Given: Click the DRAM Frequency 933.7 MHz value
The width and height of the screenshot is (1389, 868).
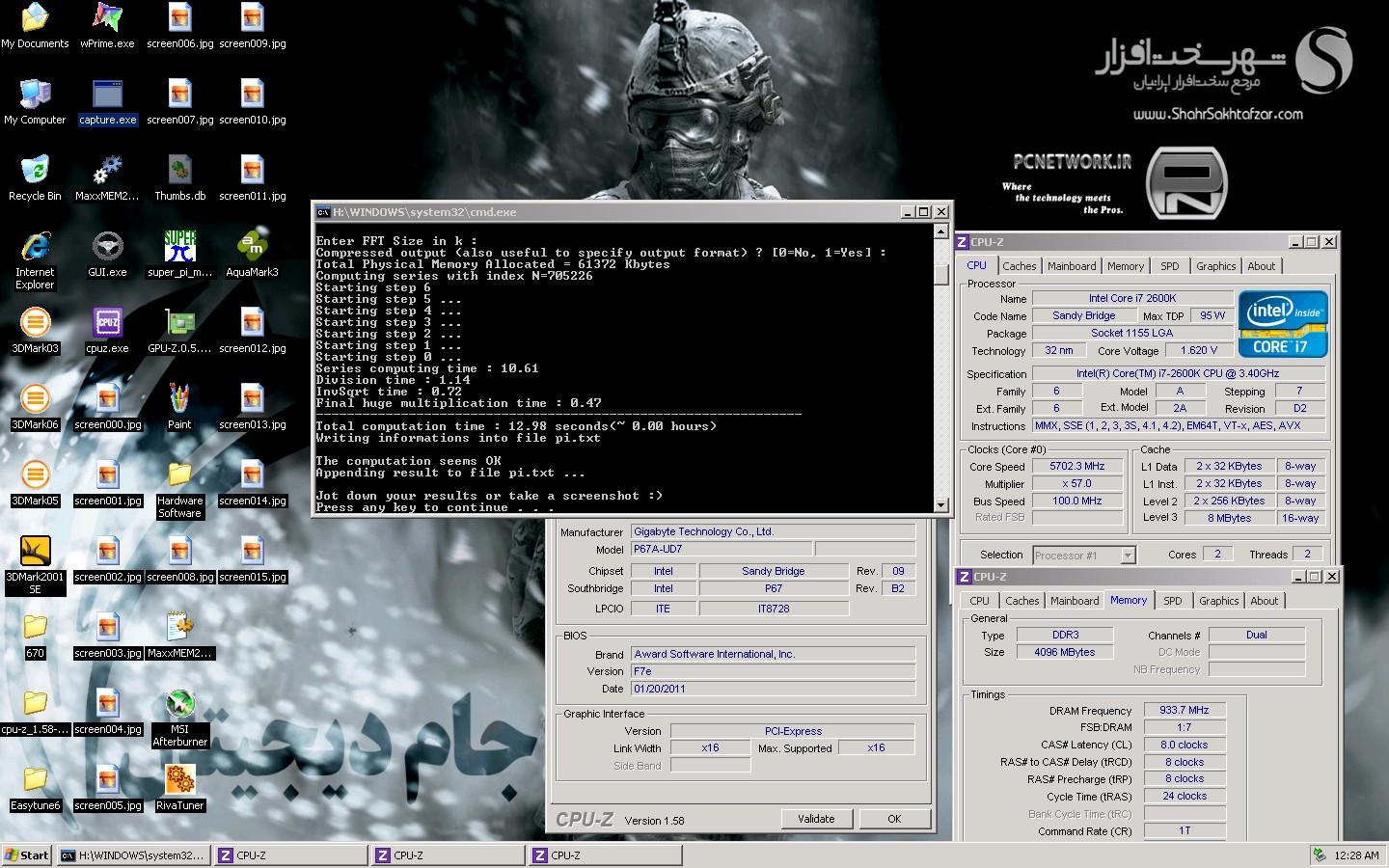Looking at the screenshot, I should pyautogui.click(x=1185, y=710).
